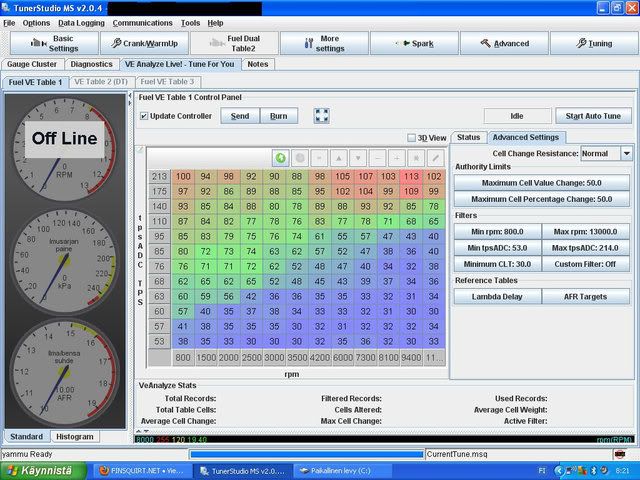The width and height of the screenshot is (640, 480).
Task: Click the minus icon in the table toolbar
Action: (x=378, y=158)
